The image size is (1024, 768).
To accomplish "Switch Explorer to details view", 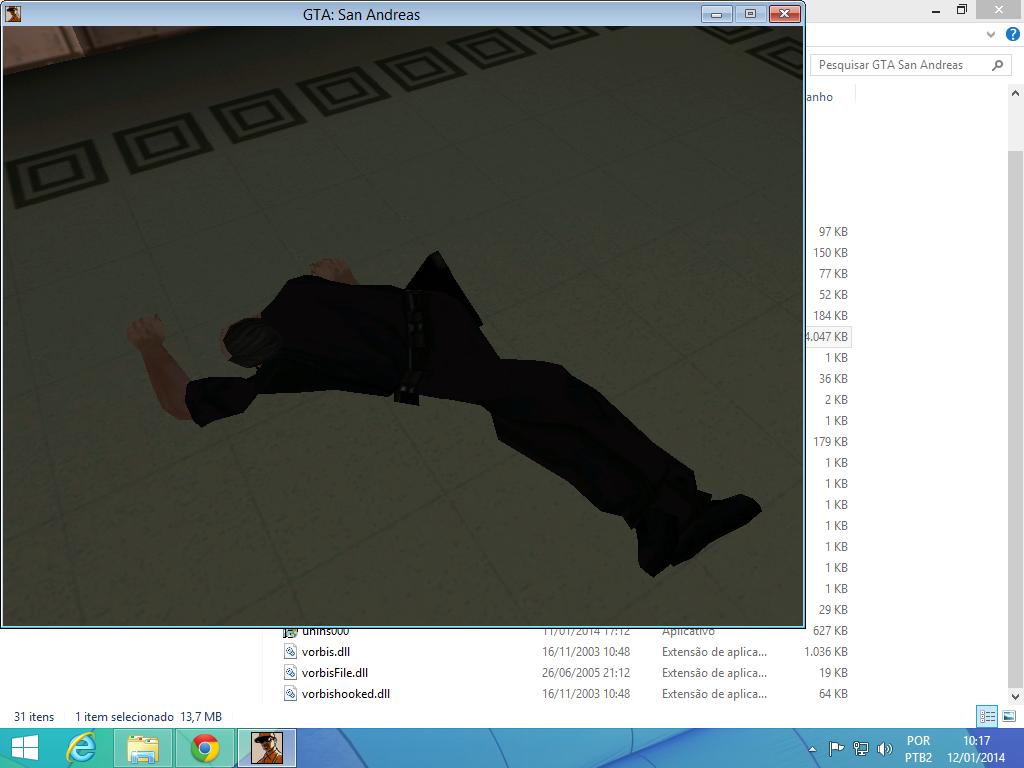I will pyautogui.click(x=987, y=716).
